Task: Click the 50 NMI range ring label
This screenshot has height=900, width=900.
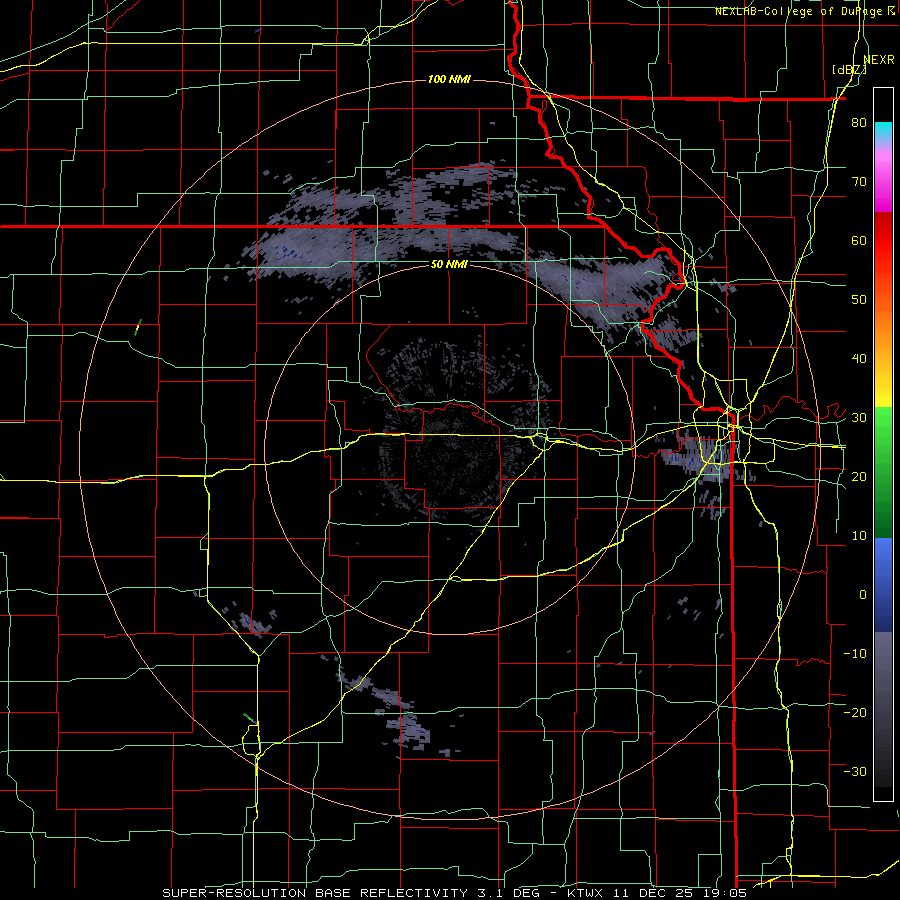Action: pos(449,264)
